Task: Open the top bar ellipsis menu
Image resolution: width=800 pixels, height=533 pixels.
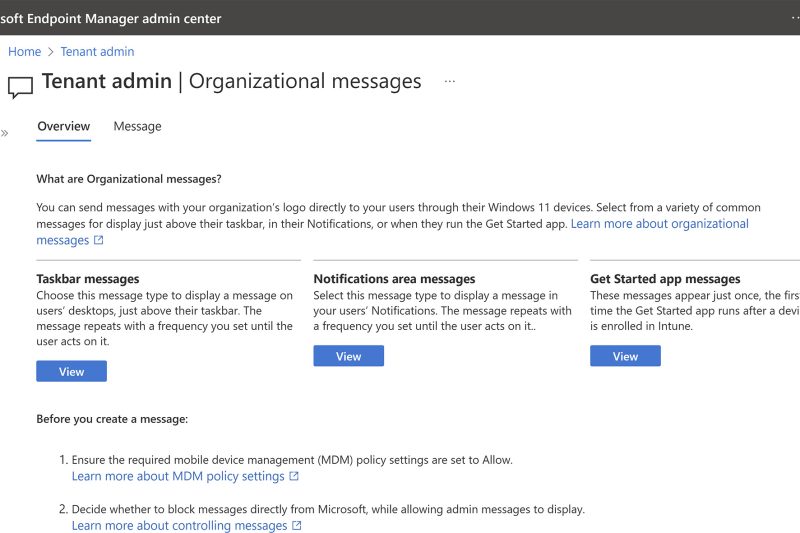Action: point(795,18)
